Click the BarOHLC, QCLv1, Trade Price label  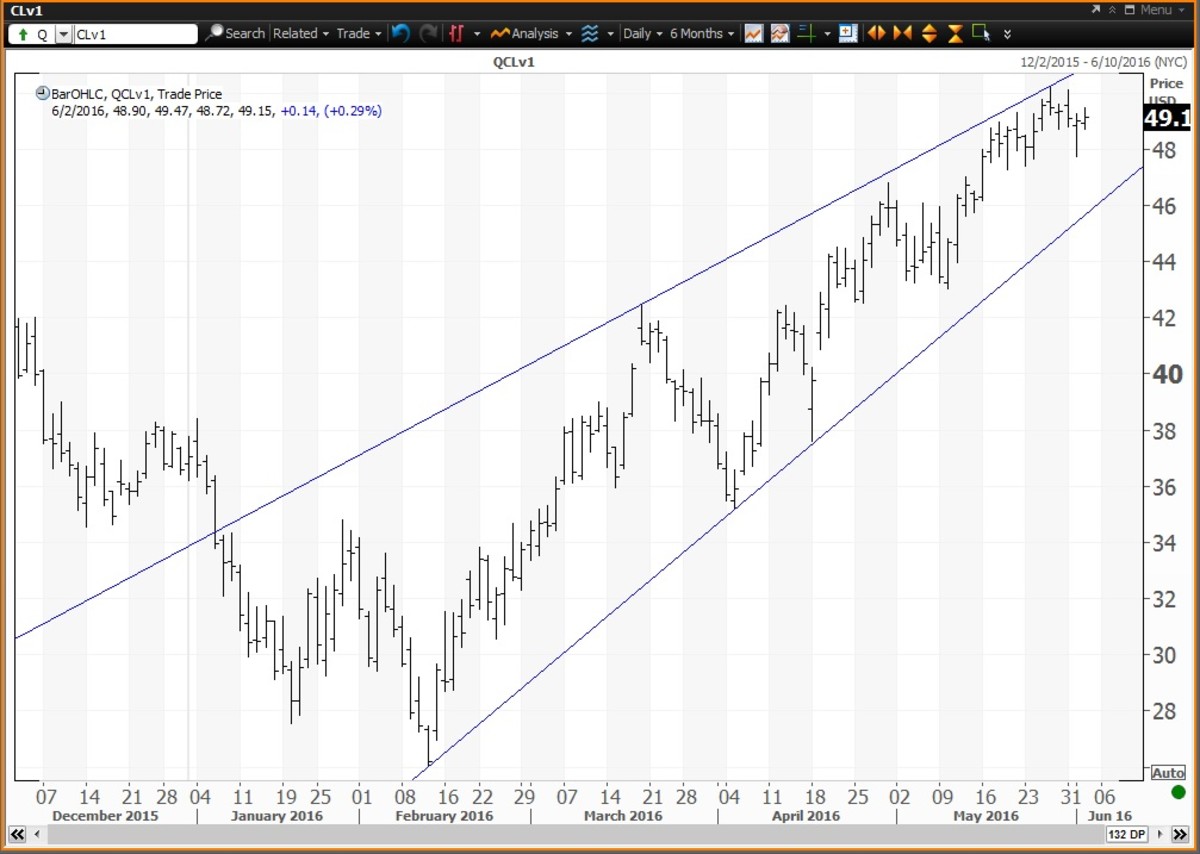137,94
